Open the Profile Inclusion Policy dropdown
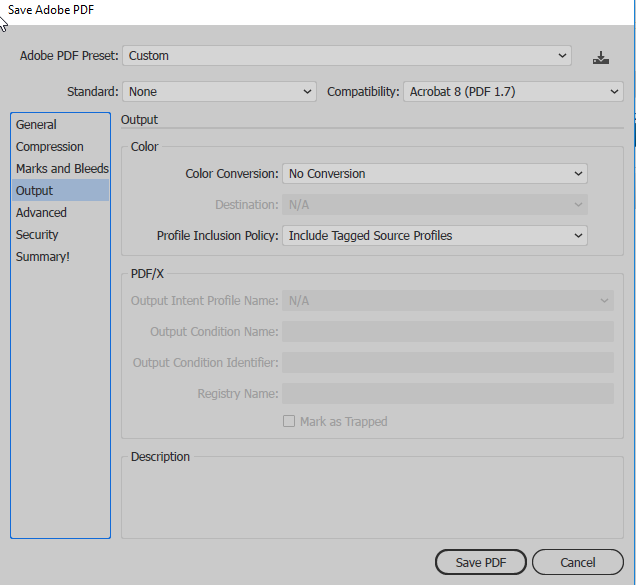636x585 pixels. tap(435, 236)
